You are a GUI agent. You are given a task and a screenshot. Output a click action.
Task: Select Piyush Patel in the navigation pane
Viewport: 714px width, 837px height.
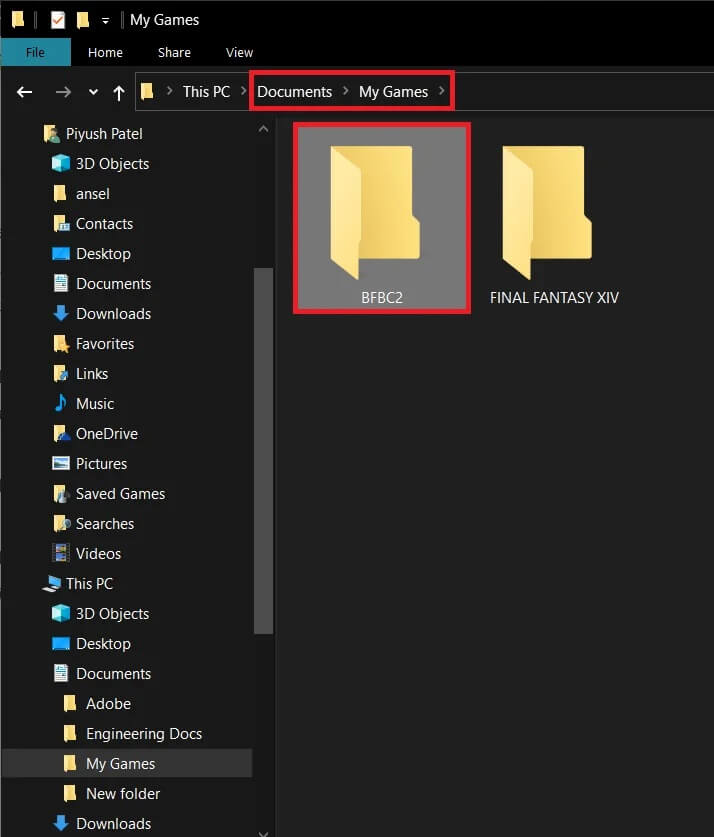click(x=104, y=133)
